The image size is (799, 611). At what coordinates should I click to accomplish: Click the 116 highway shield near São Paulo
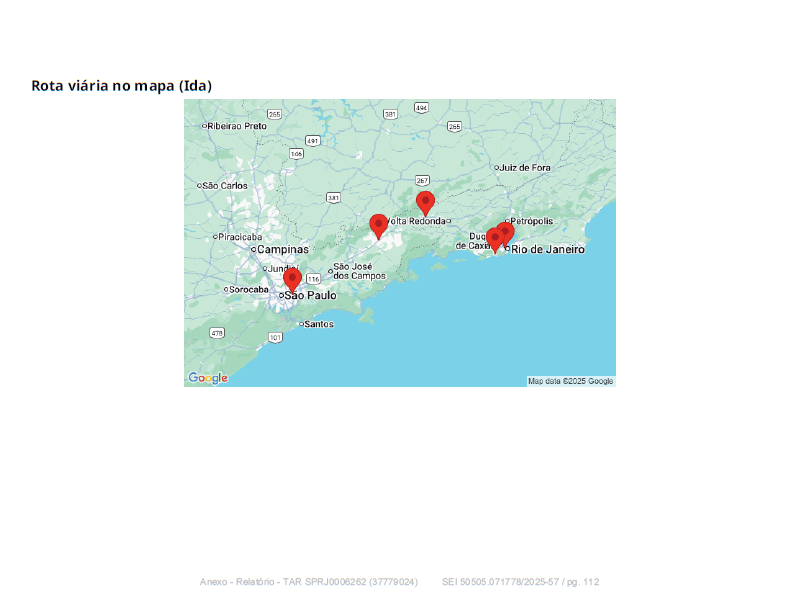313,278
